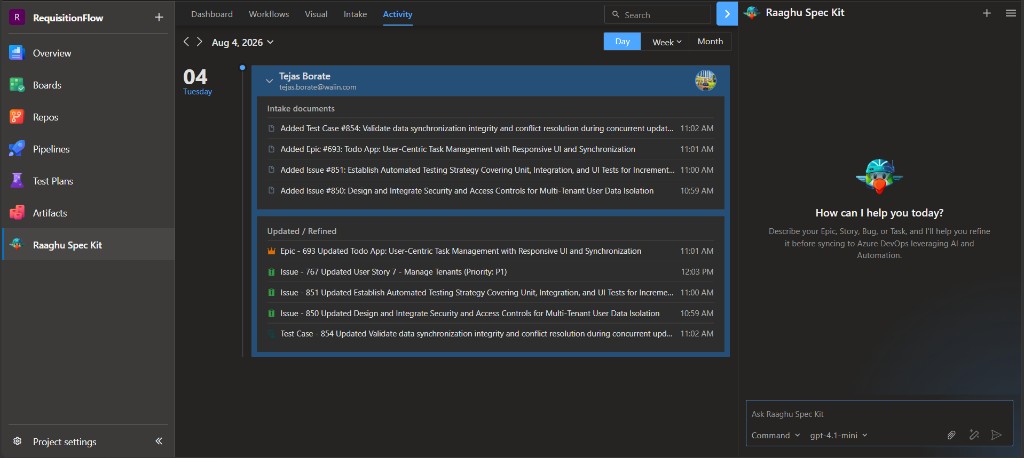This screenshot has width=1024, height=458.
Task: Open the Test Plans flask icon
Action: point(16,181)
